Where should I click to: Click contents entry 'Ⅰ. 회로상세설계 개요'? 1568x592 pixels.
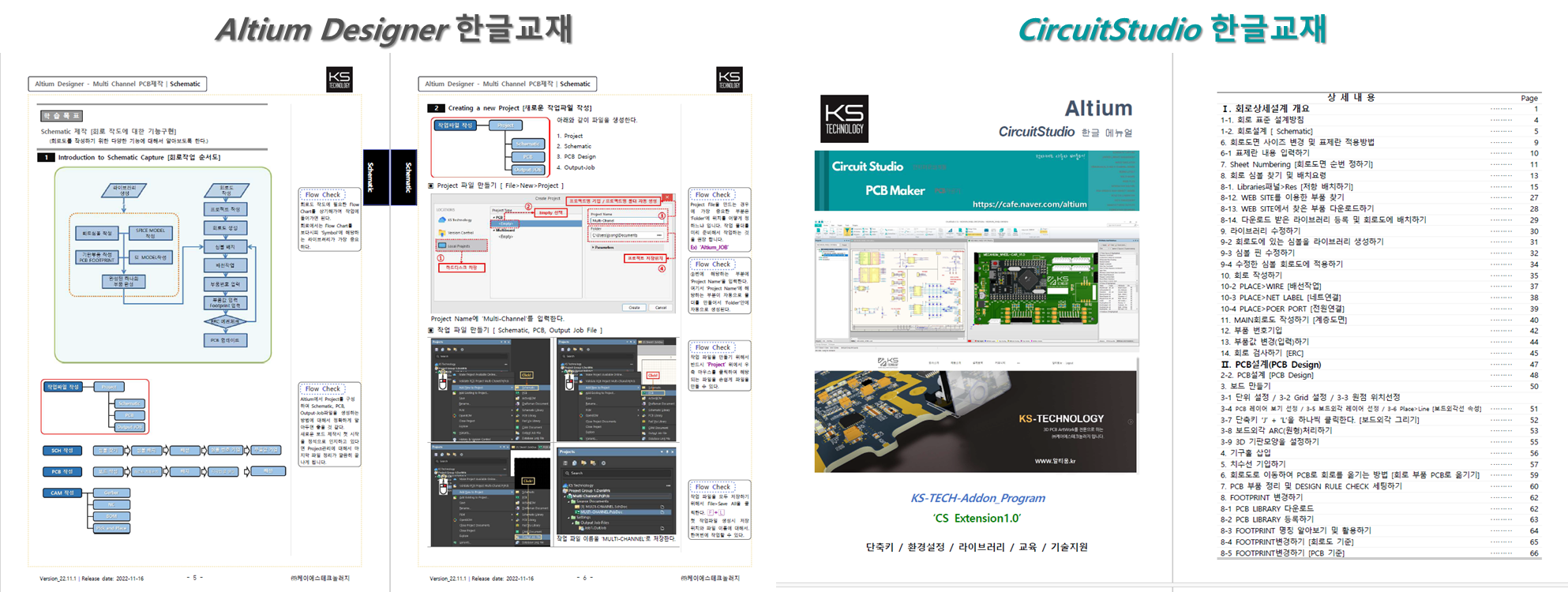coord(1266,109)
